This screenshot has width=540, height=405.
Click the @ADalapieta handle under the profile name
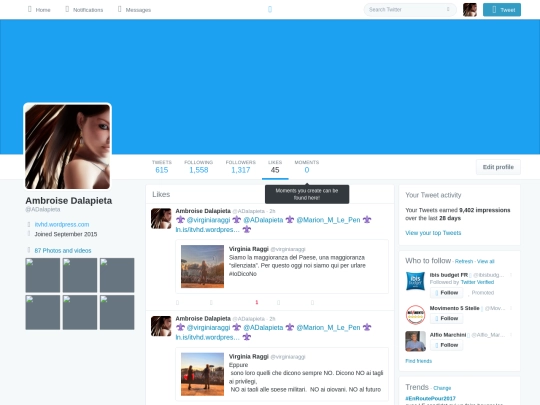click(43, 209)
